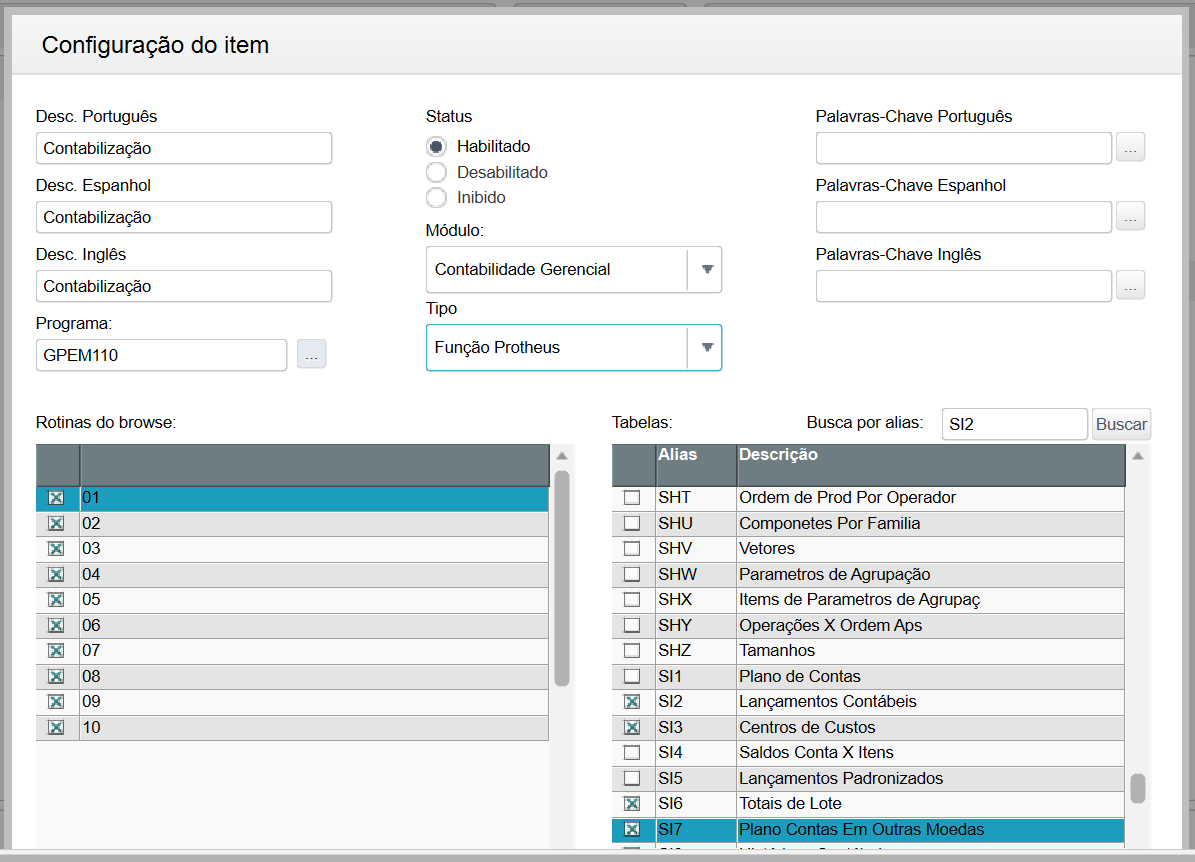Screen dimensions: 1195x862
Task: Uncheck browse routine 03 checkbox
Action: tap(56, 549)
